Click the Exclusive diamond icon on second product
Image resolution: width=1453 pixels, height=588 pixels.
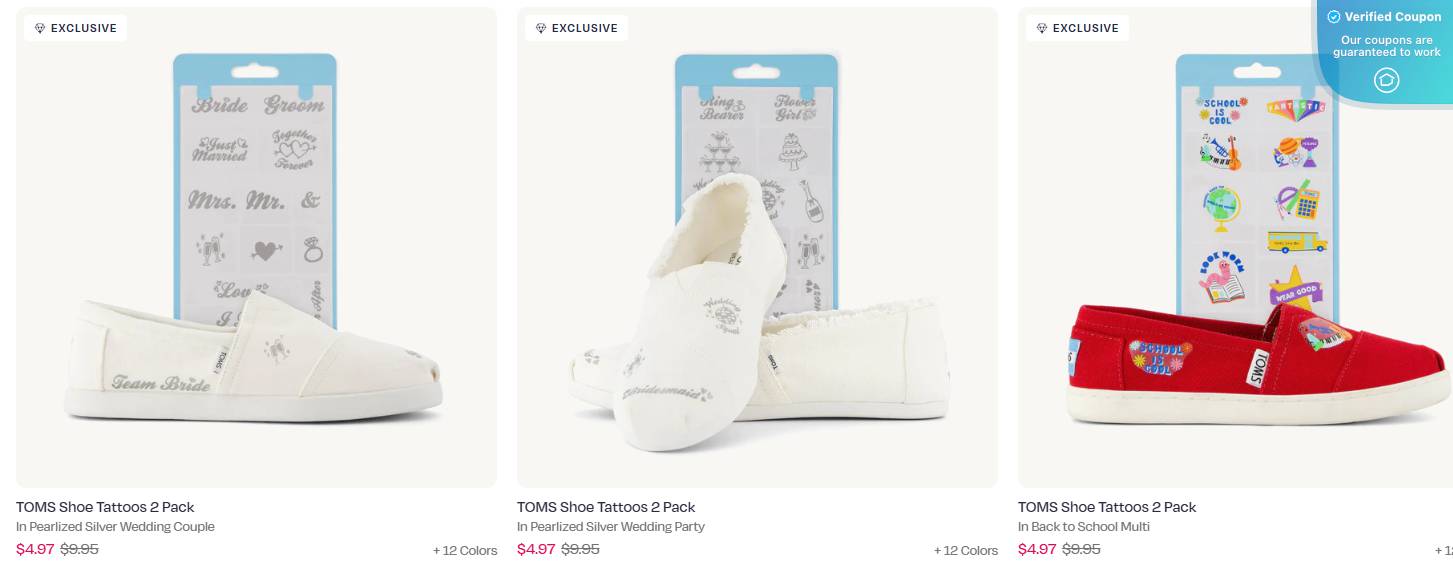[541, 29]
